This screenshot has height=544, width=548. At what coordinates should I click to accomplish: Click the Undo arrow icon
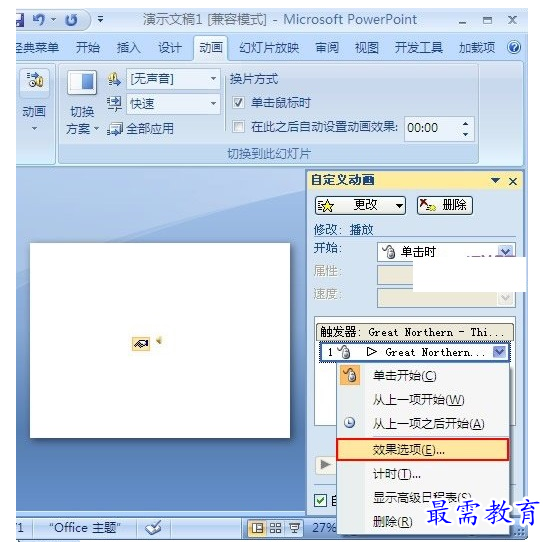tap(38, 20)
